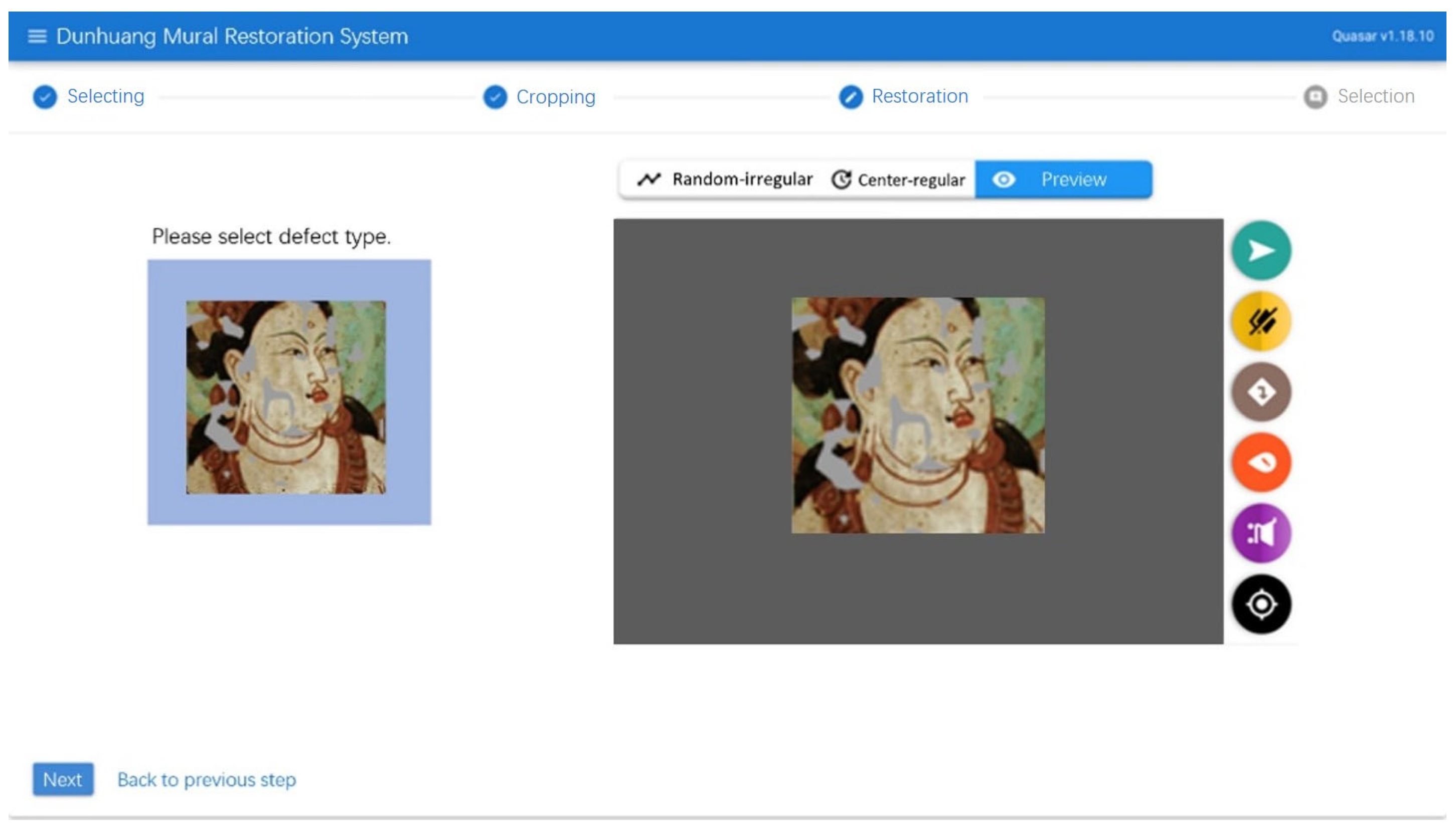Click the mural thumbnail in left panel
Viewport: 1456px width, 829px height.
point(285,397)
